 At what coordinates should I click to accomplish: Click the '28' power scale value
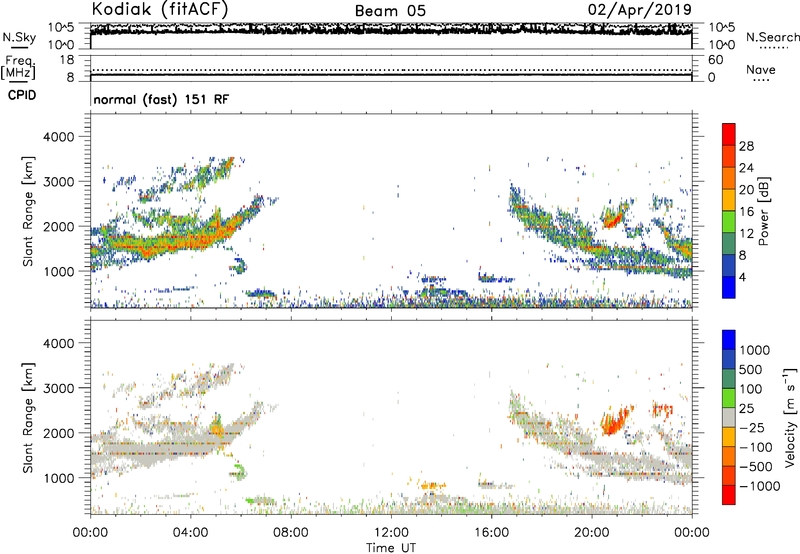click(746, 146)
